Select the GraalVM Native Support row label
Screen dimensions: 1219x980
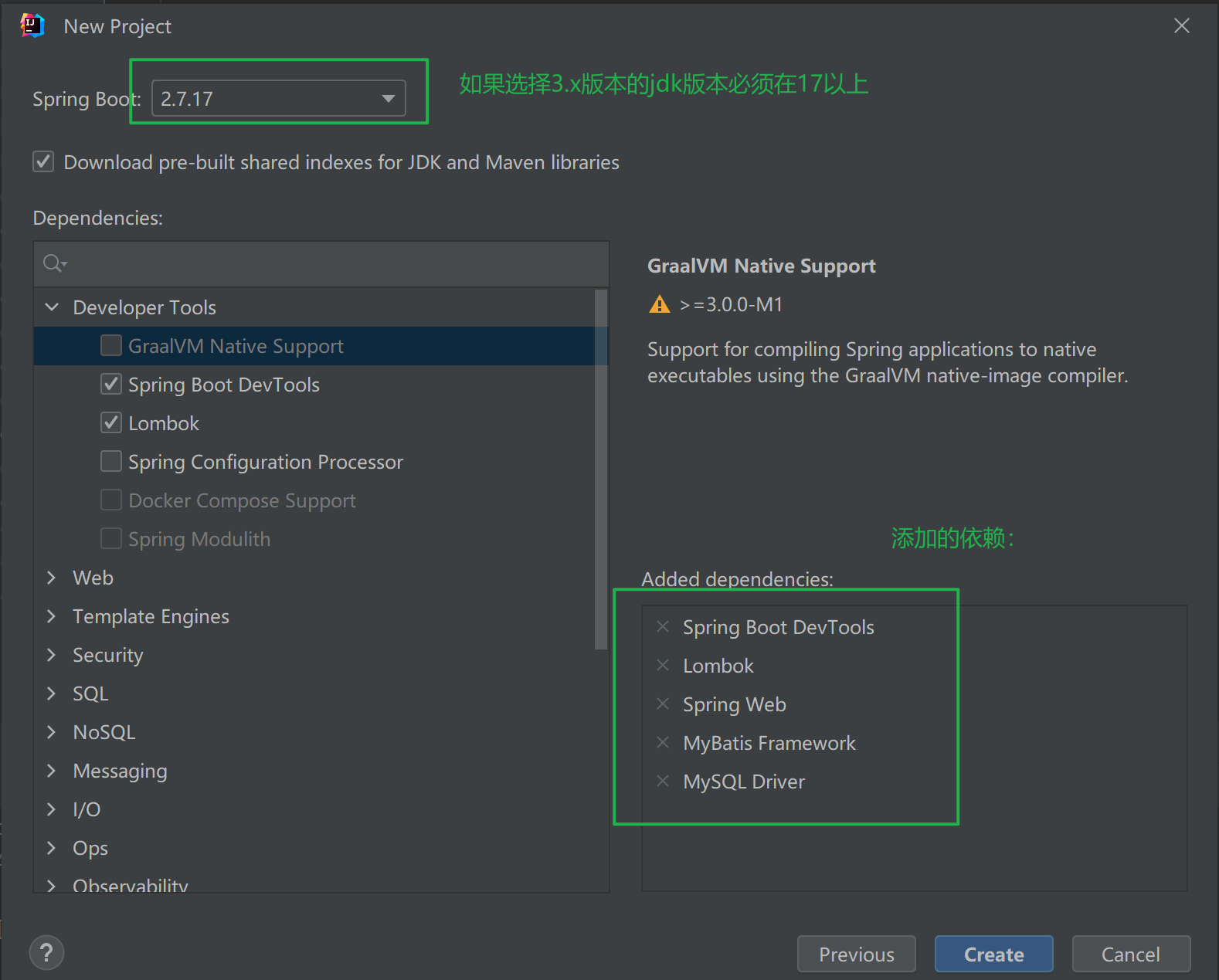tap(236, 346)
